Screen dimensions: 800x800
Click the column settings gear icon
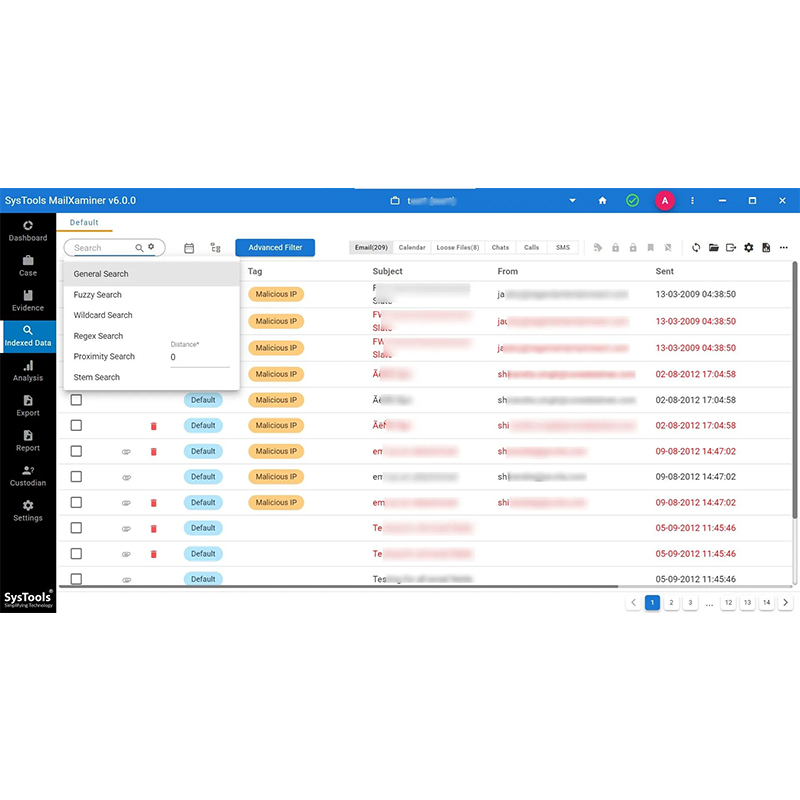(x=748, y=248)
